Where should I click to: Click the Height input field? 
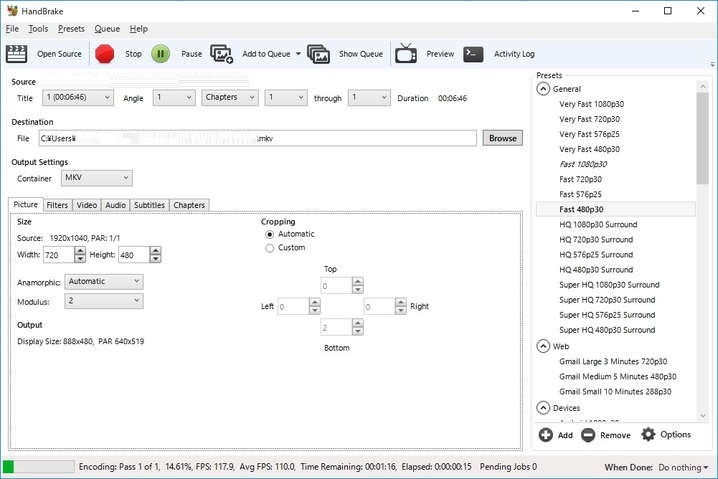pos(134,255)
